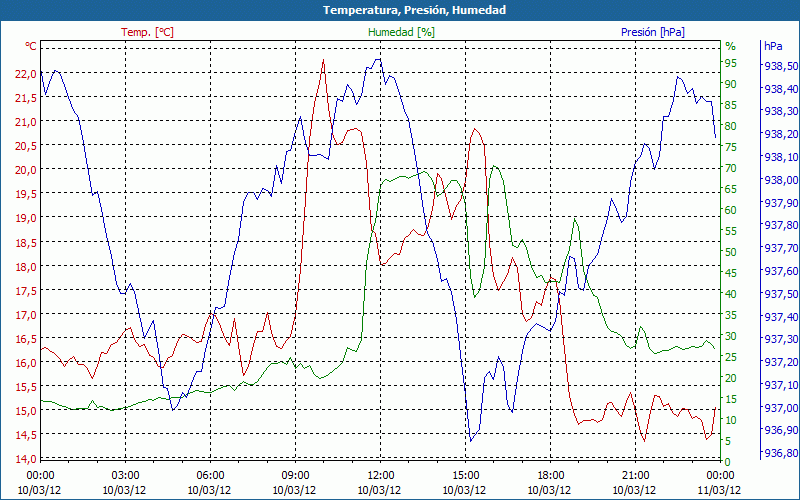The height and width of the screenshot is (500, 800).
Task: Click the "16,0" temperature axis value
Action: point(26,363)
